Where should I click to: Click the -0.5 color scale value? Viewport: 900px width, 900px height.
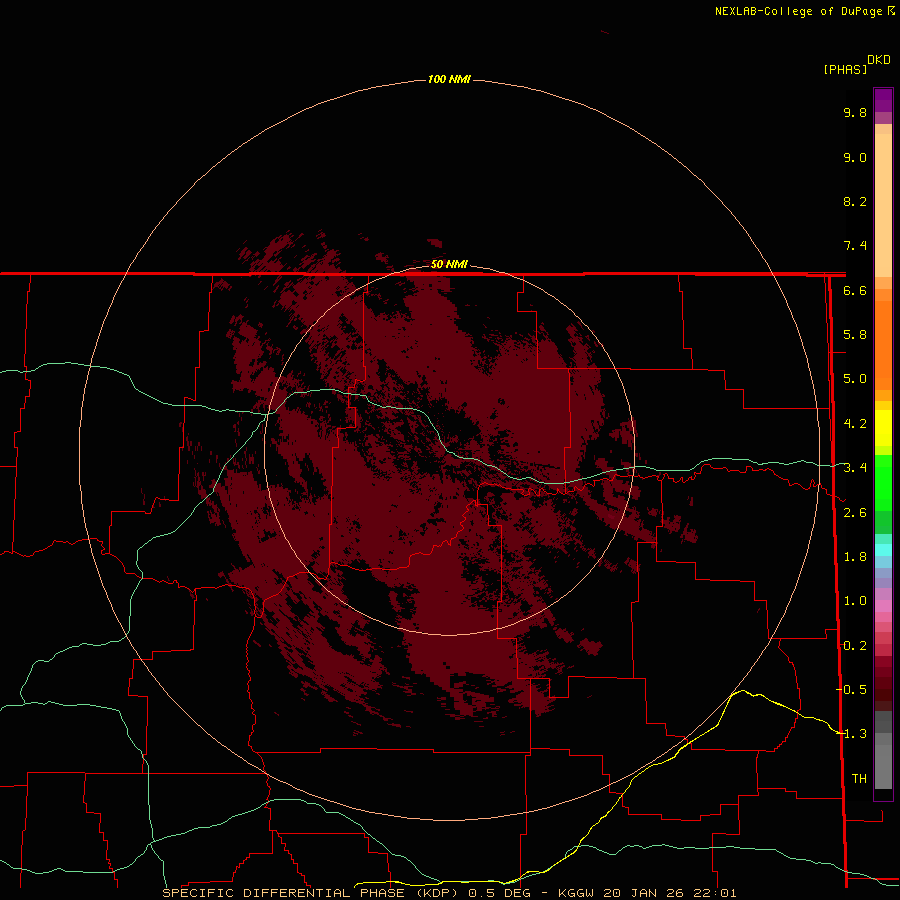(x=851, y=690)
